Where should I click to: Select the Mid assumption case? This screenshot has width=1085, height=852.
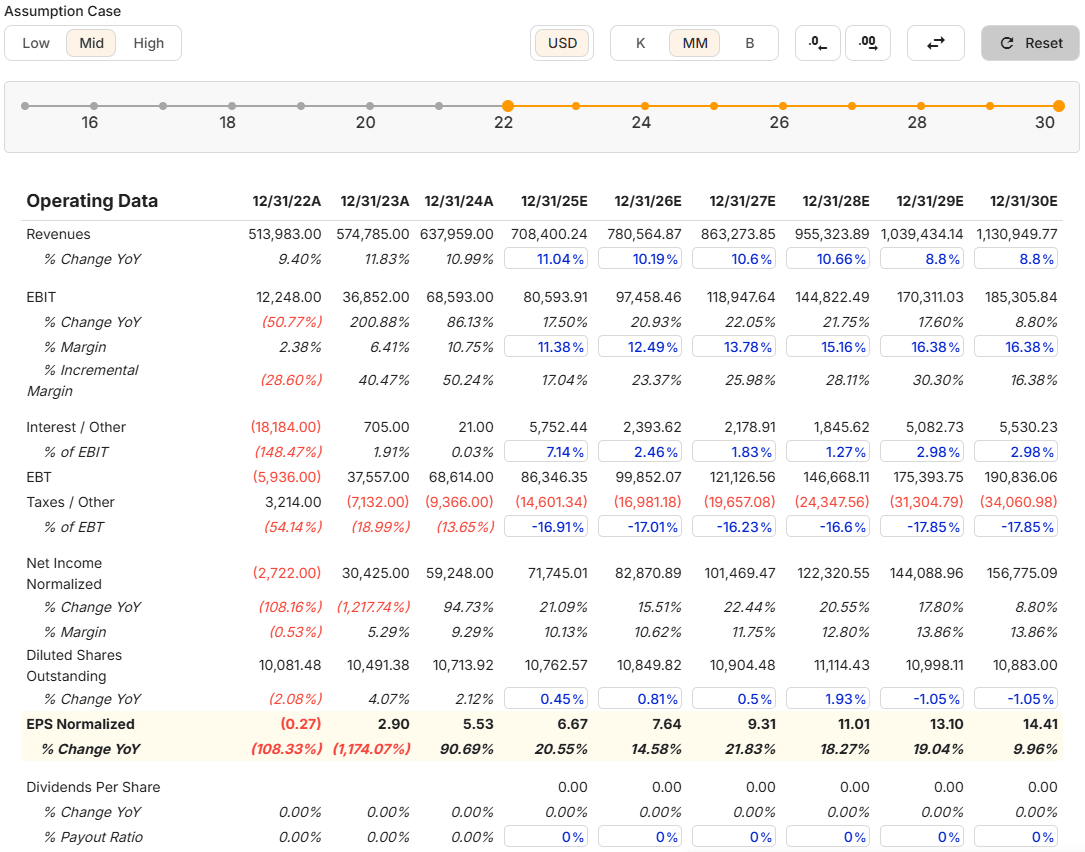point(91,43)
